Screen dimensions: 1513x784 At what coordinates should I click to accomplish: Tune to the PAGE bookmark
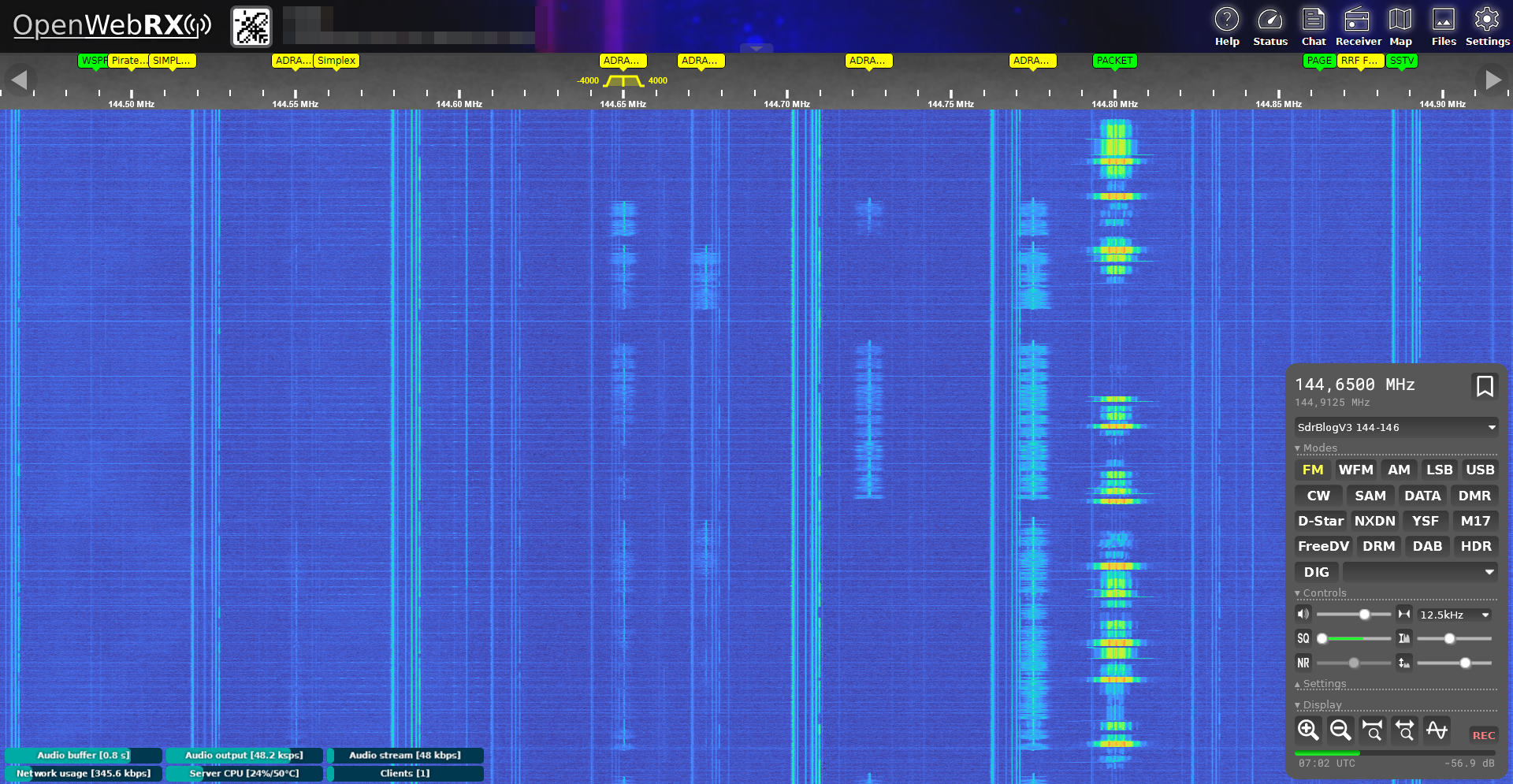coord(1318,61)
